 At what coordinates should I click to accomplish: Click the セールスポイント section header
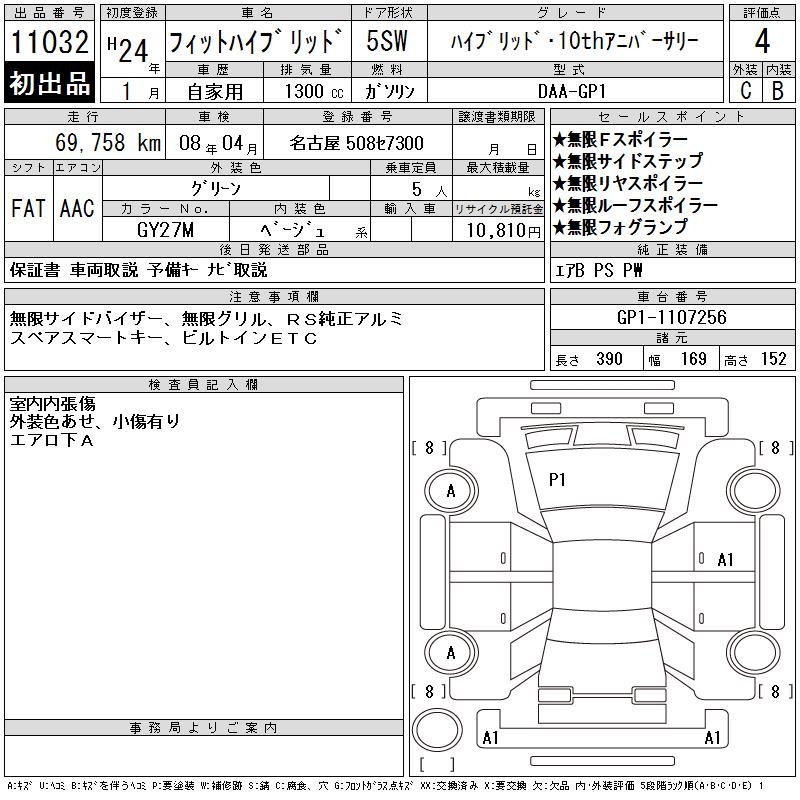672,116
